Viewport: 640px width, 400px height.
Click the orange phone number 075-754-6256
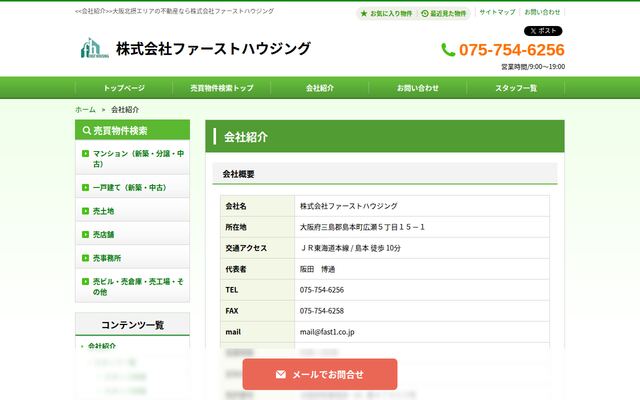click(x=511, y=50)
